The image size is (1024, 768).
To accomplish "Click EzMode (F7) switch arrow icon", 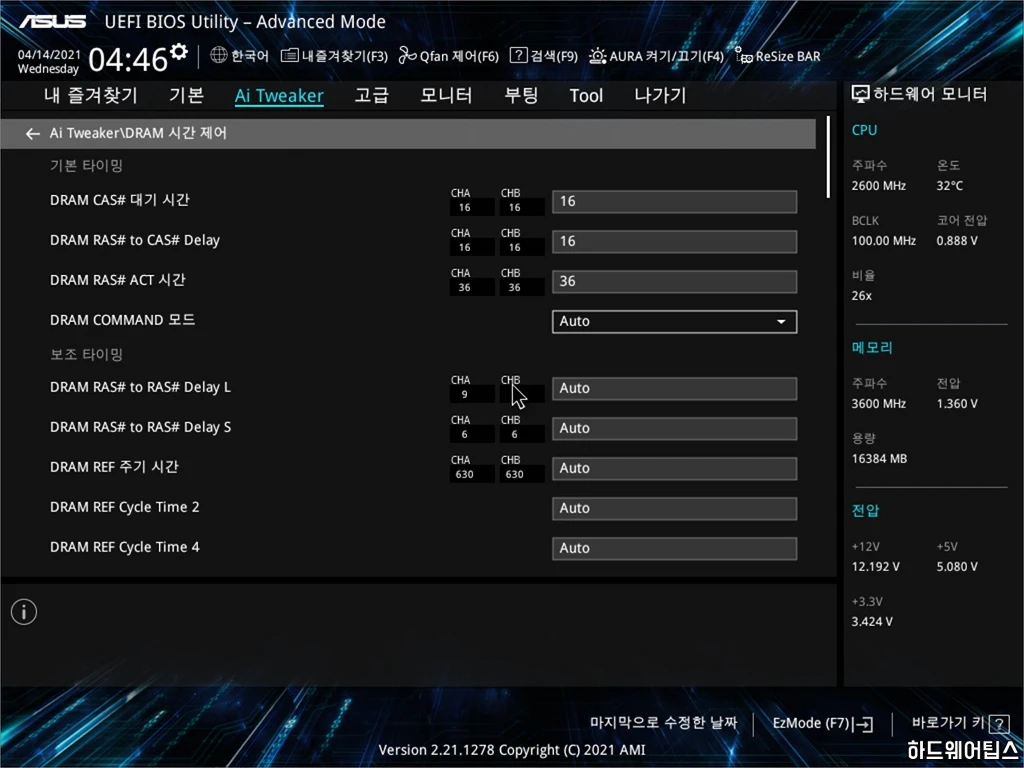I will (863, 724).
